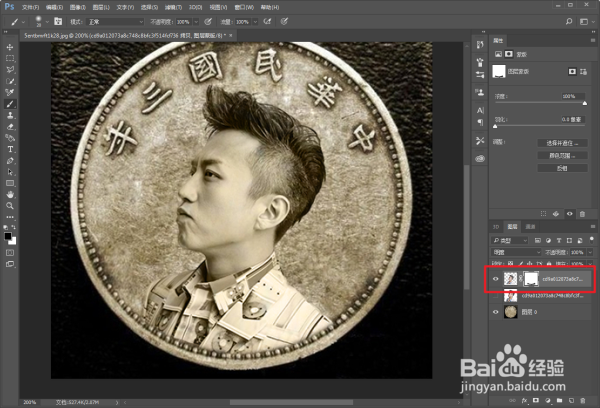Image resolution: width=600 pixels, height=408 pixels.
Task: Hide the top masked layer's eye
Action: [496, 279]
